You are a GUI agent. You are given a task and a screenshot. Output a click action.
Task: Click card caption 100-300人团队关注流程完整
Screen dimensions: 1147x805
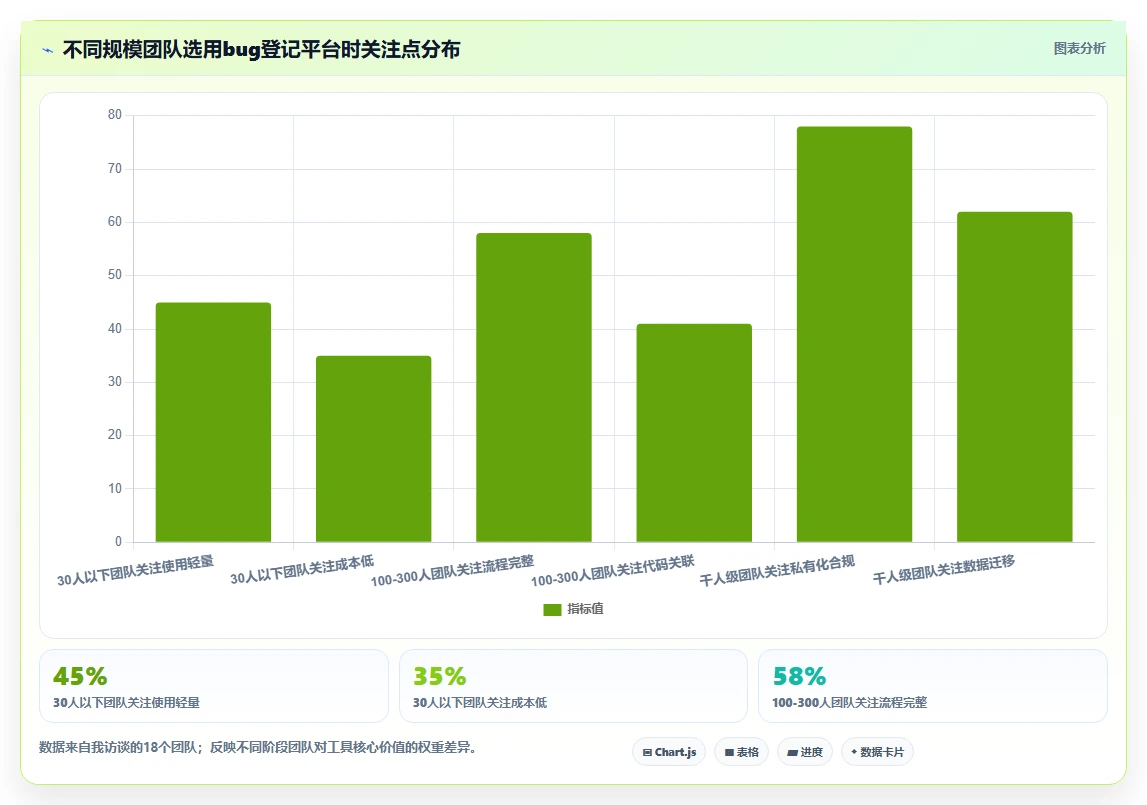[849, 703]
